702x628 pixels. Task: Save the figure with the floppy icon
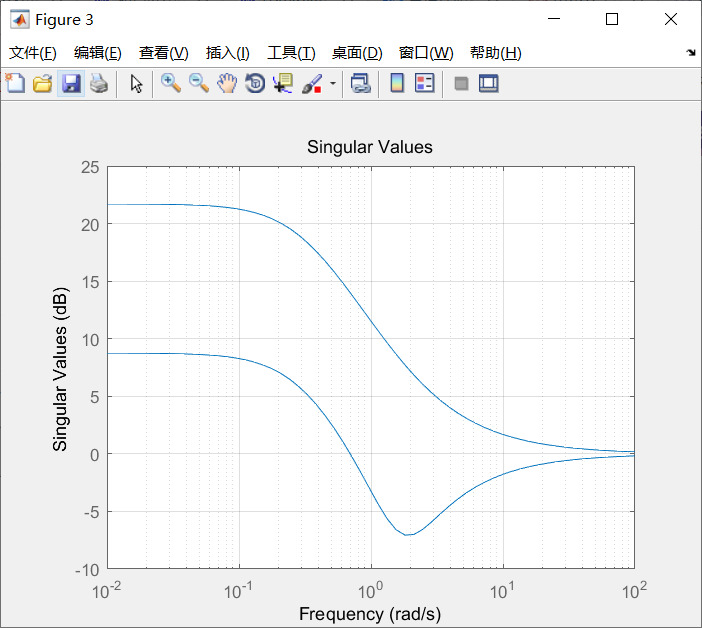click(x=71, y=84)
